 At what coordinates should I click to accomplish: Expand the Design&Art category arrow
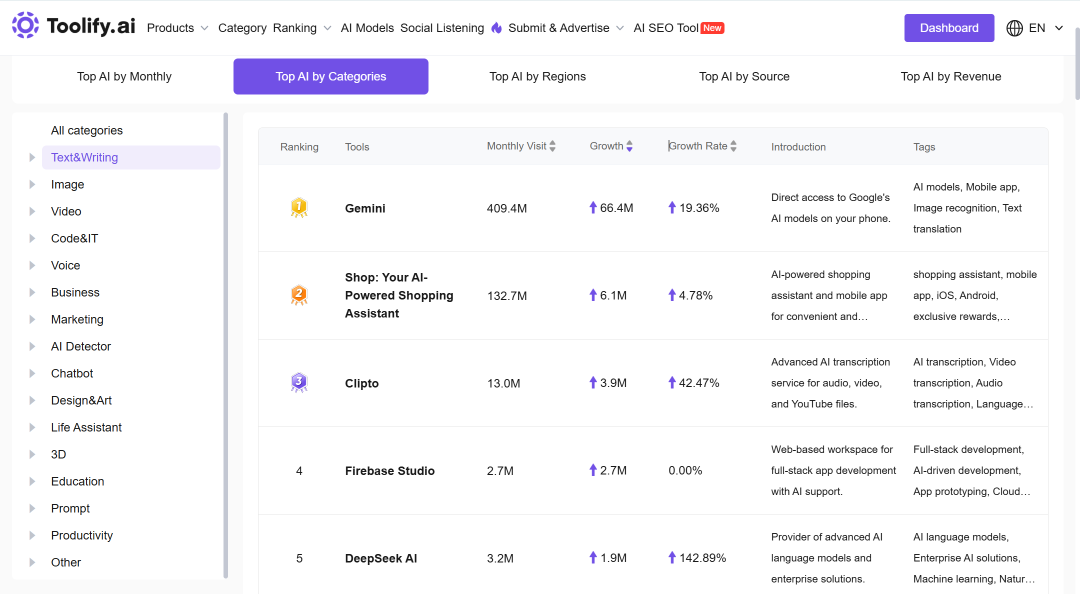pos(32,400)
